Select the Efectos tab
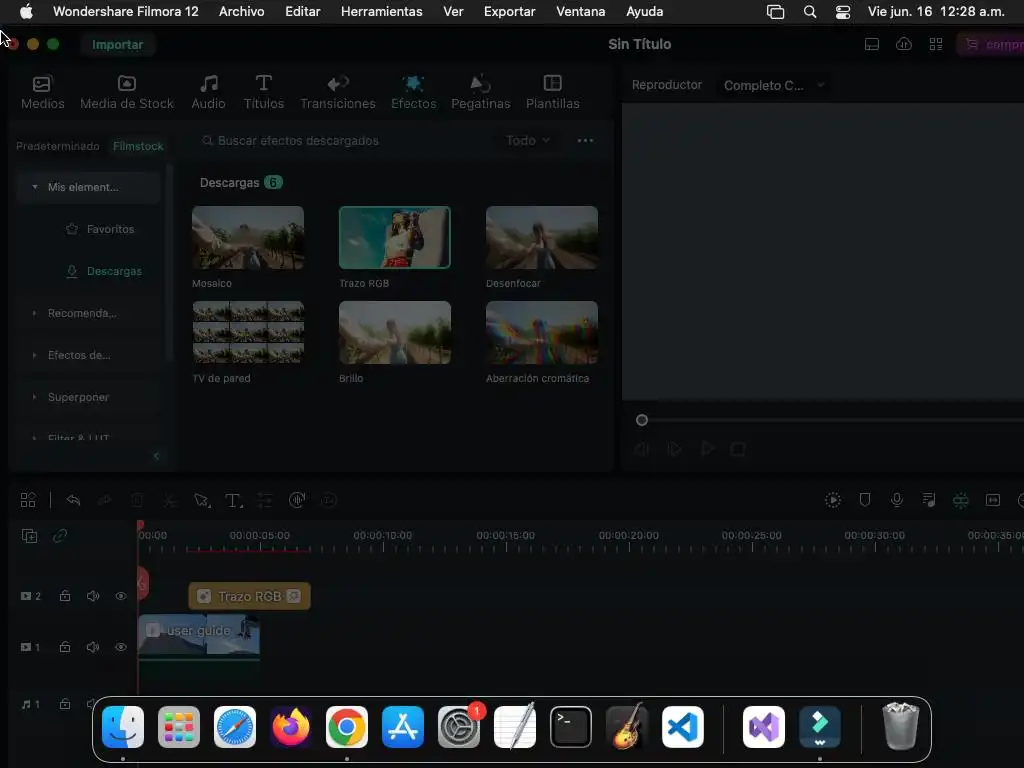 click(x=413, y=92)
